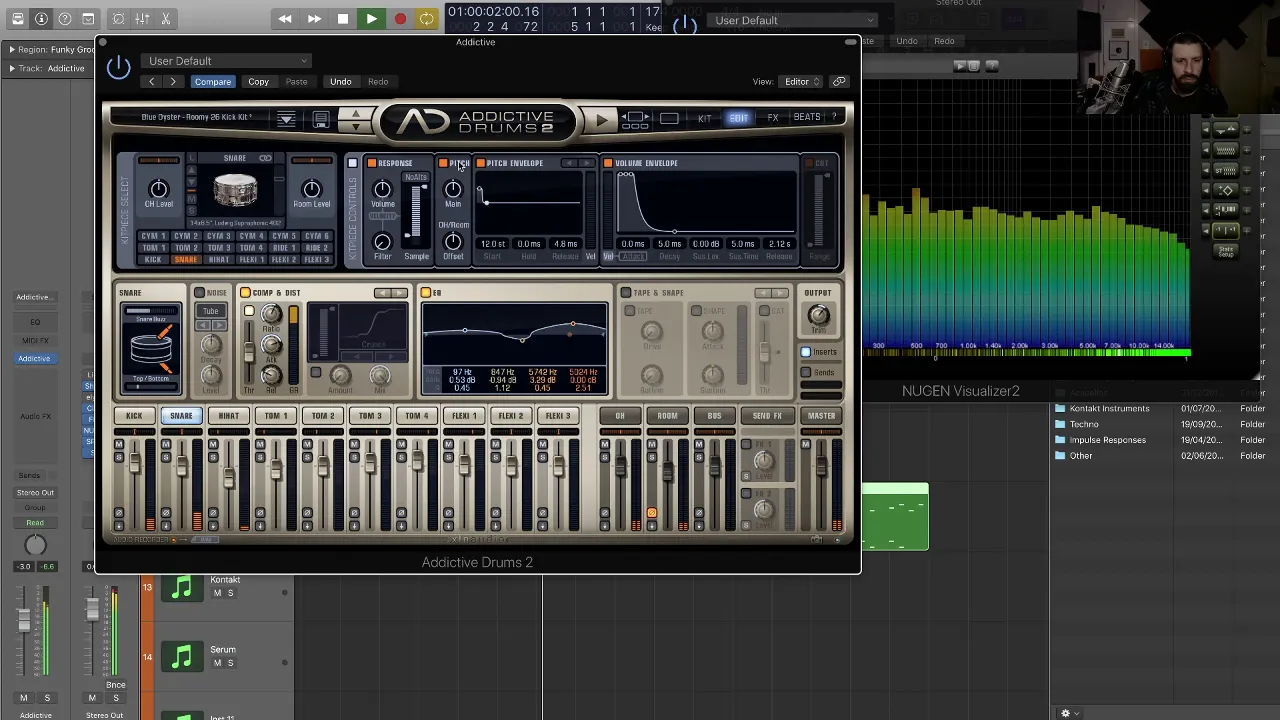The width and height of the screenshot is (1280, 720).
Task: Toggle the yellow Cycle button
Action: [427, 19]
